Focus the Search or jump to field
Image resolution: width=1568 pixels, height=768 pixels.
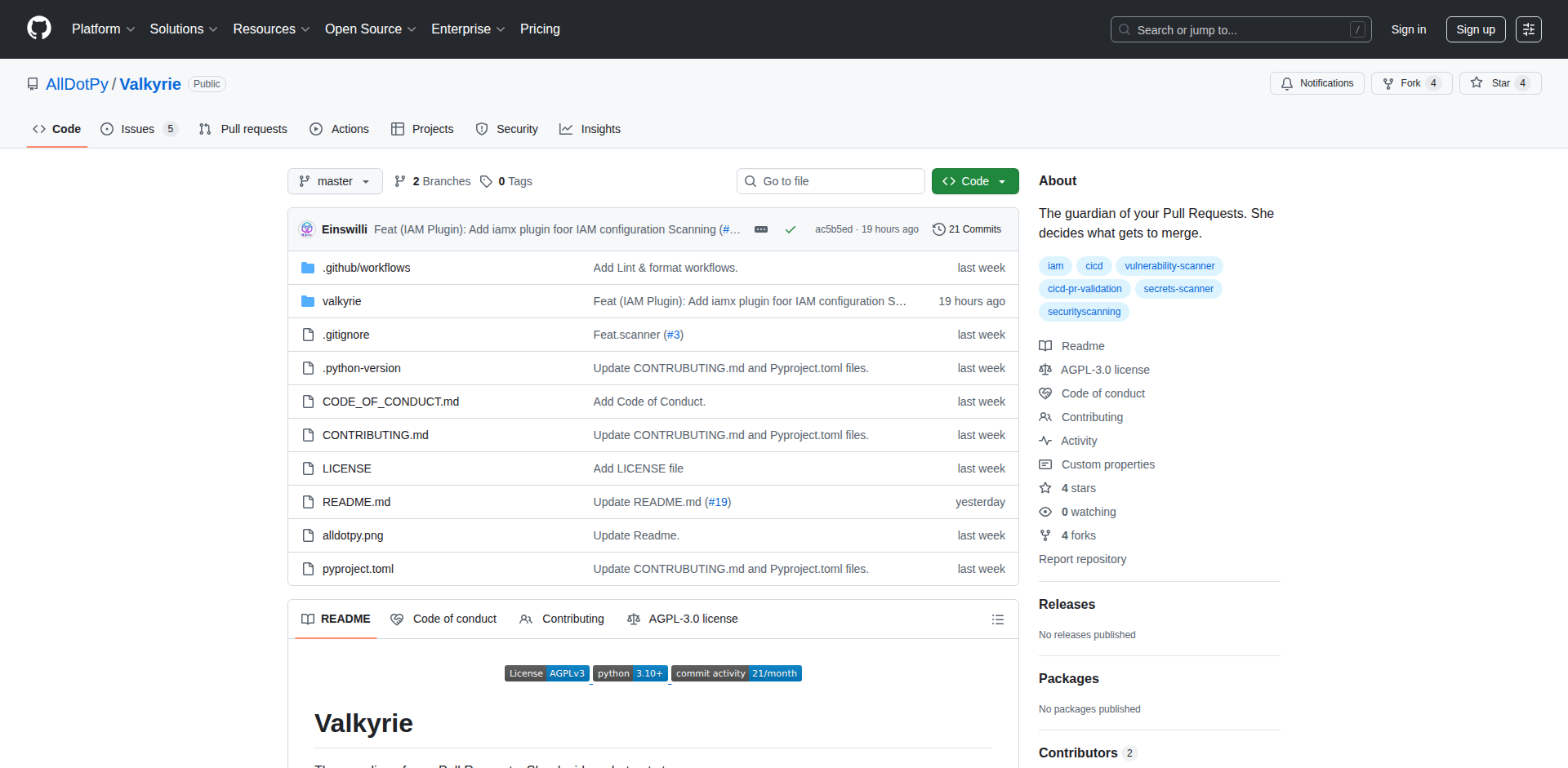(x=1241, y=29)
